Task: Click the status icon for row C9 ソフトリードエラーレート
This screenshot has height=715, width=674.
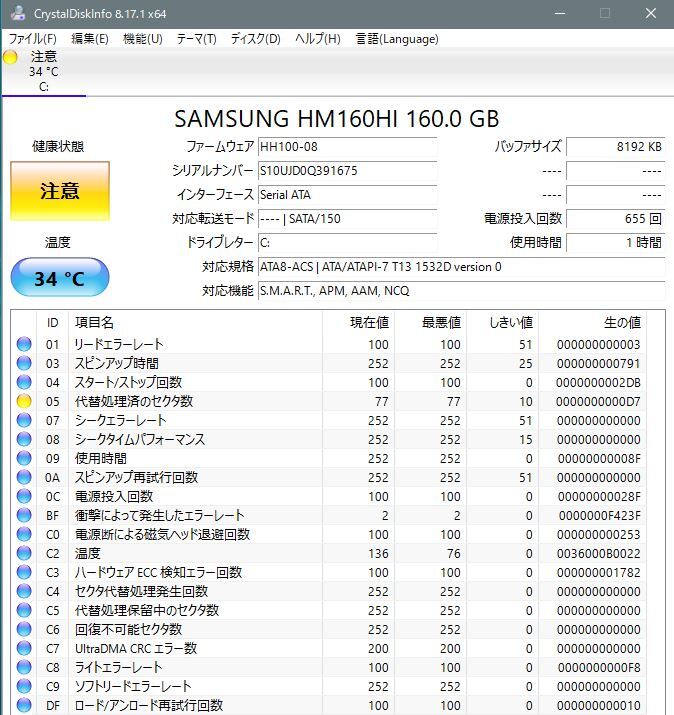Action: 24,686
